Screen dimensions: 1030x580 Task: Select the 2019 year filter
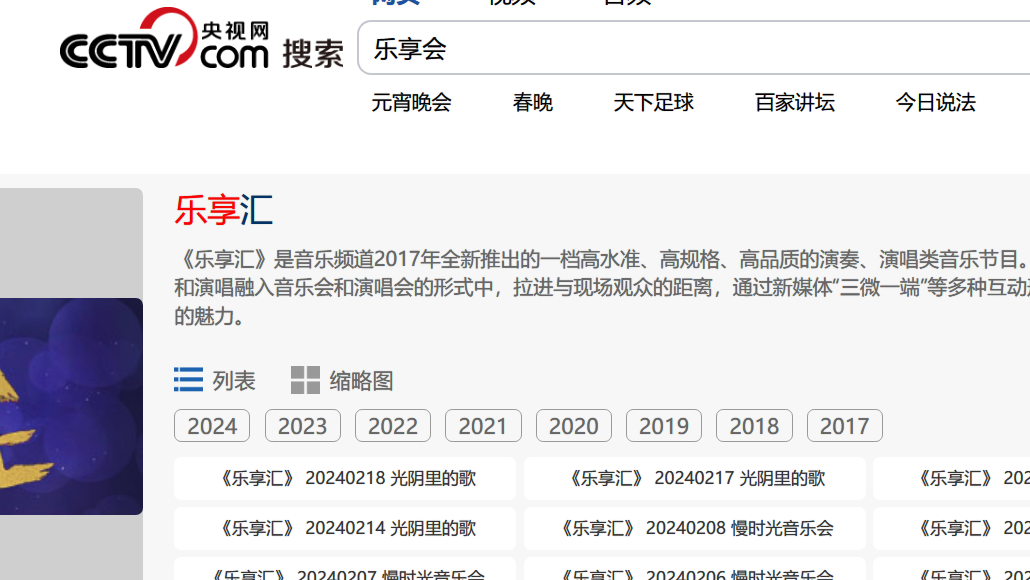(664, 426)
